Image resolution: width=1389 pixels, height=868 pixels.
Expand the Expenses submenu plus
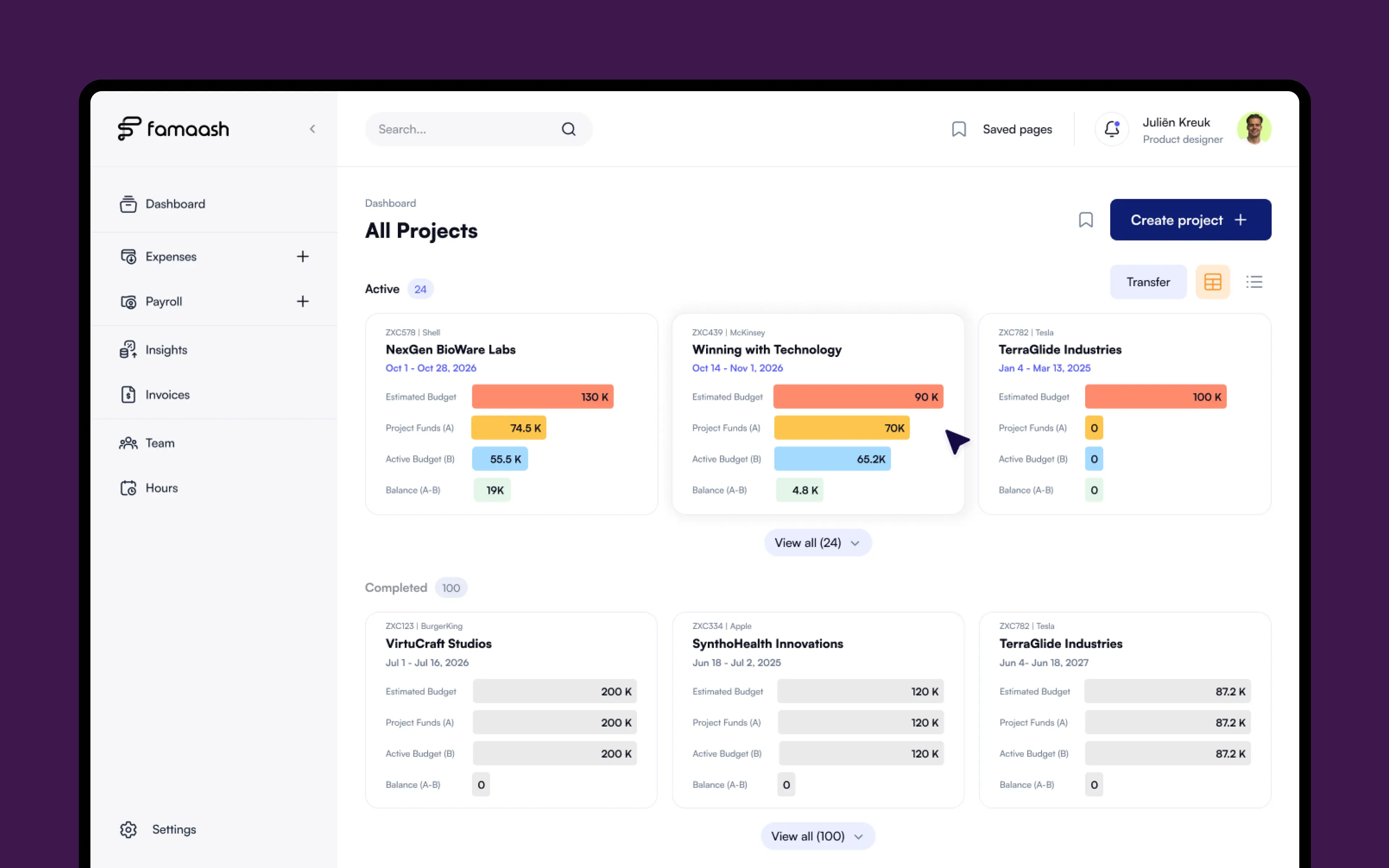click(302, 257)
